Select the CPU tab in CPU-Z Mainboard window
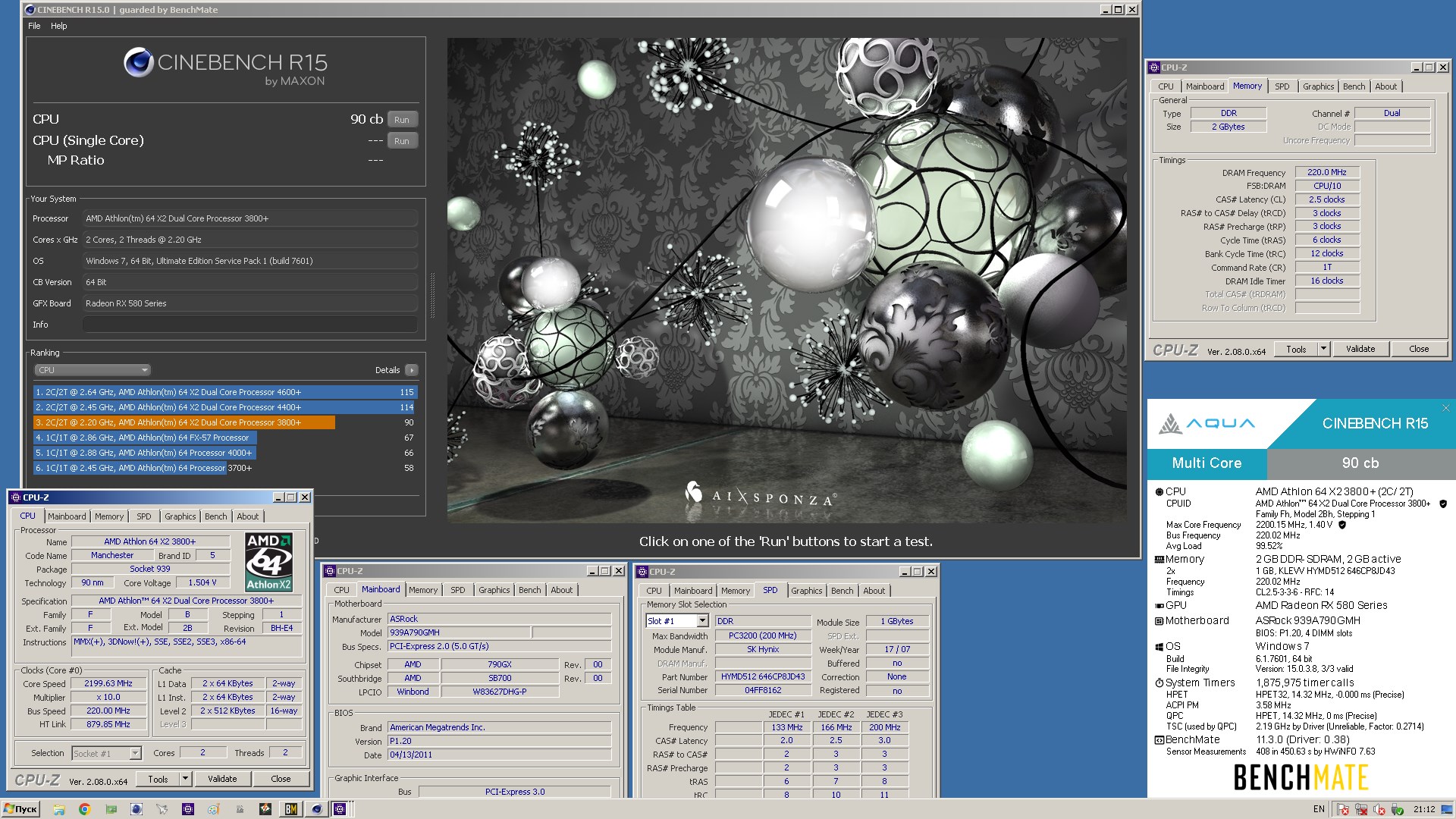This screenshot has height=819, width=1456. (342, 590)
